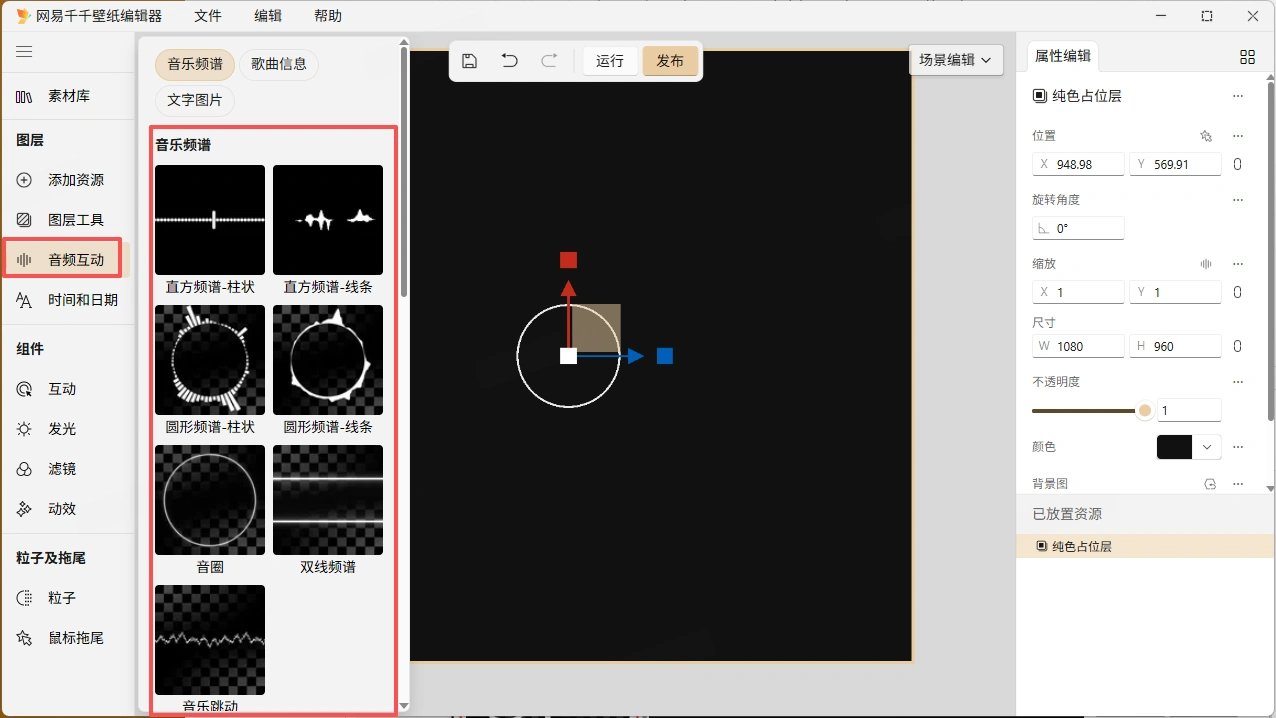Open more options next to 纯色占位层 title
Image resolution: width=1276 pixels, height=718 pixels.
click(x=1238, y=96)
